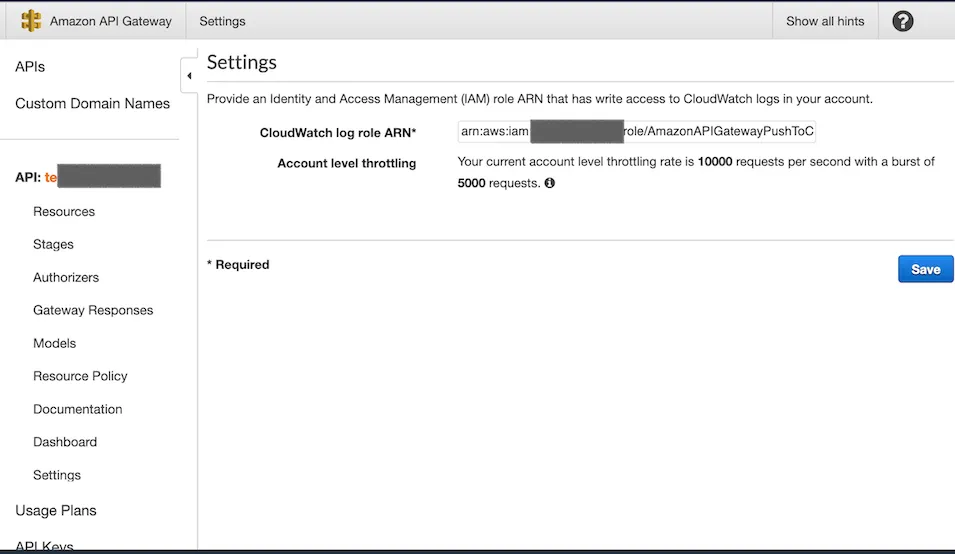Open the Resources section
The height and width of the screenshot is (554, 955).
coord(64,211)
